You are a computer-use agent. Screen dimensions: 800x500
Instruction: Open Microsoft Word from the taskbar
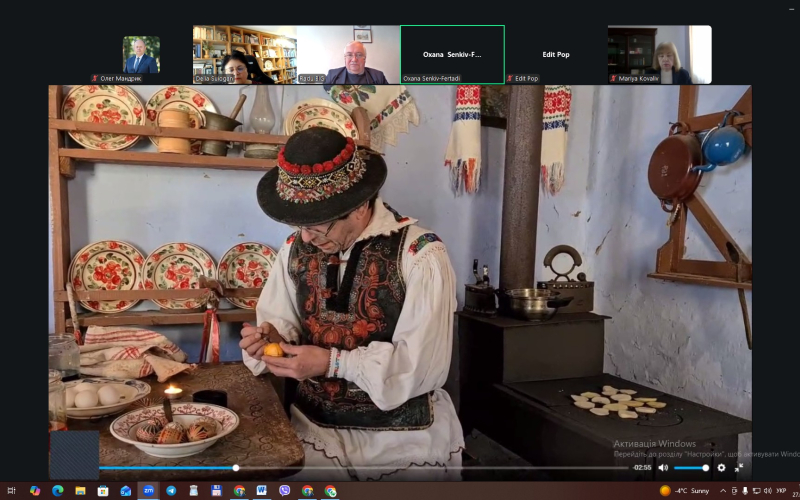click(262, 491)
